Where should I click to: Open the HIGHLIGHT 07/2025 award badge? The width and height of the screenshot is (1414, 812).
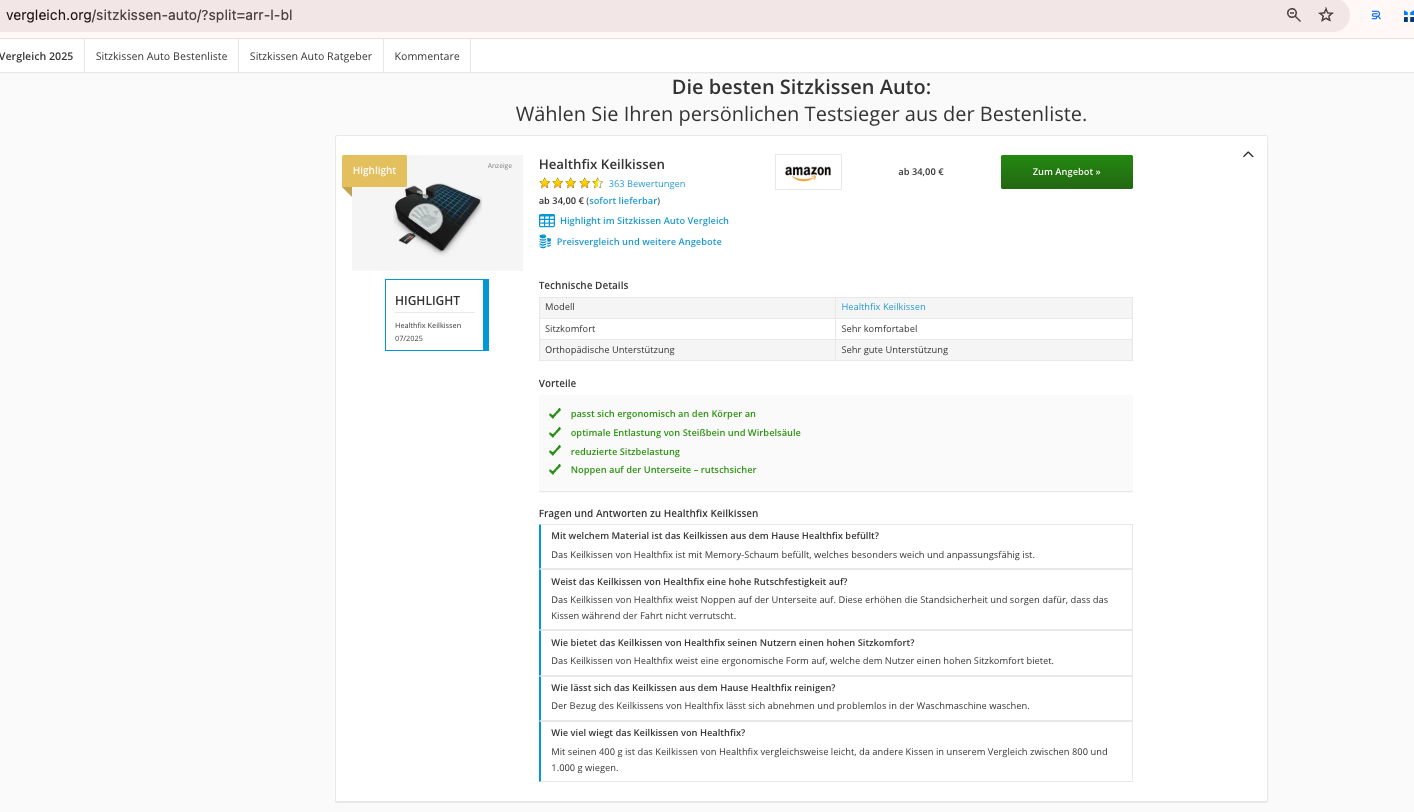tap(437, 315)
